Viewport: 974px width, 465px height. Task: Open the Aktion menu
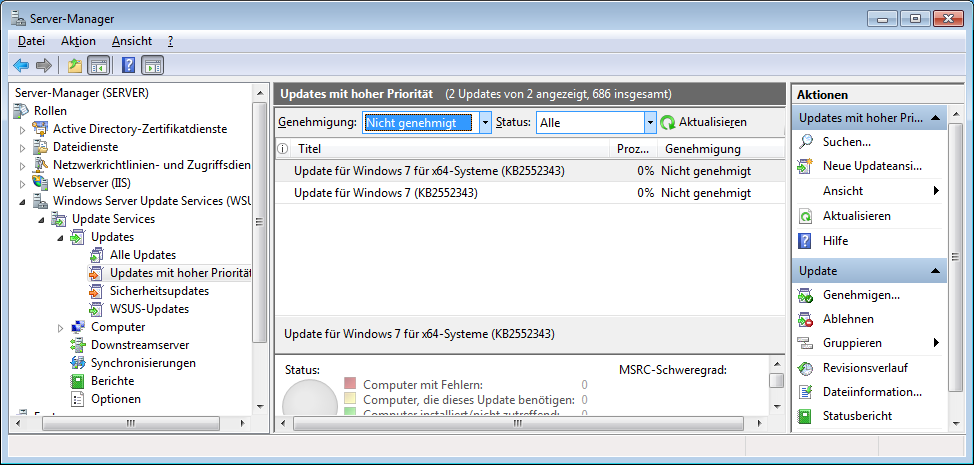point(78,41)
